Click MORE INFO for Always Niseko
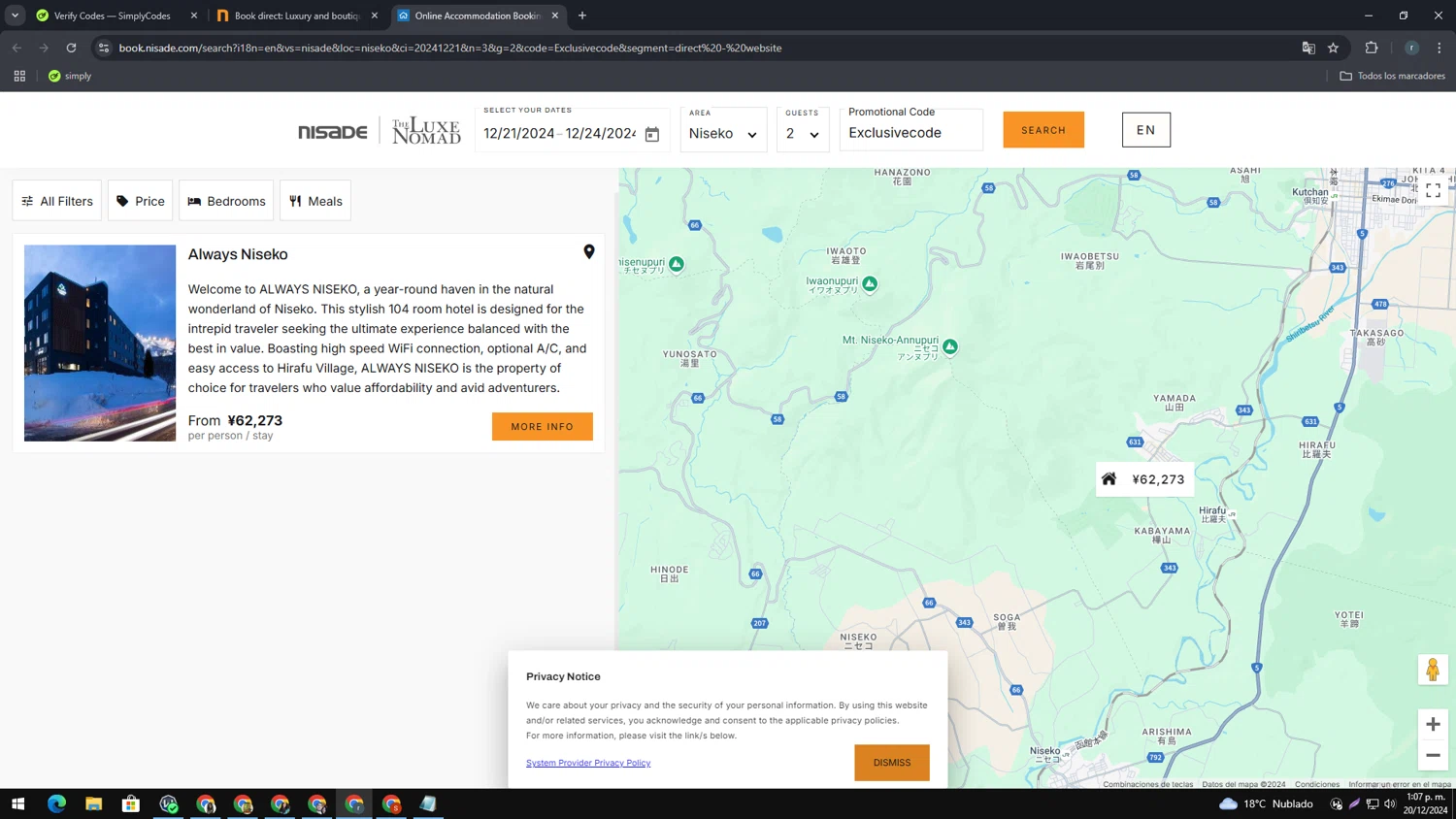Screen dimensions: 1456x819 point(543,427)
